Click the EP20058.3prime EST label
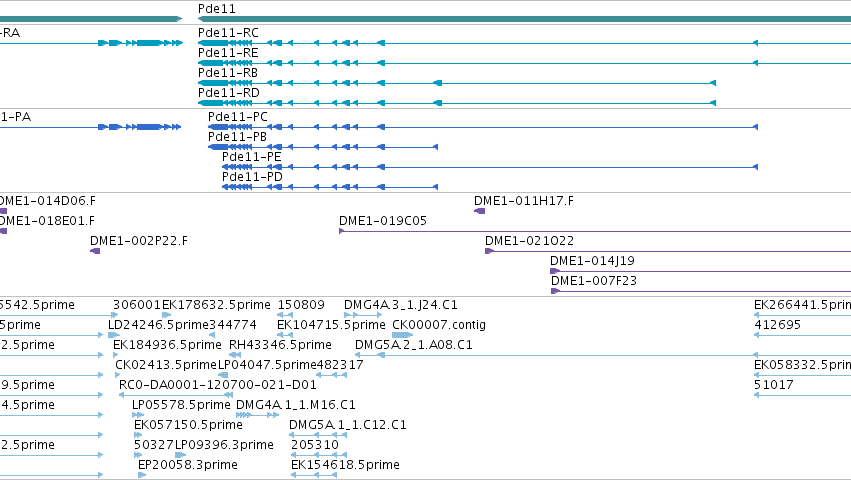 click(188, 466)
